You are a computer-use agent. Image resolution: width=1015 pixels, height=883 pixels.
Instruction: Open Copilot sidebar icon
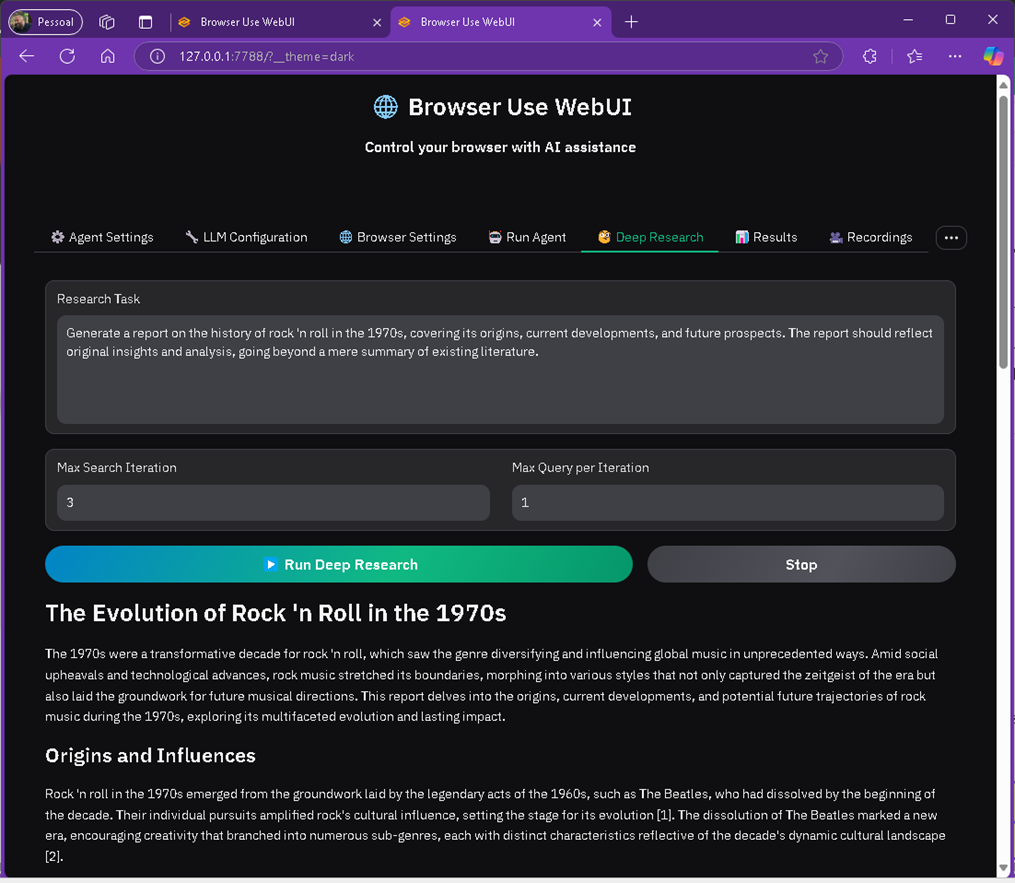(993, 56)
